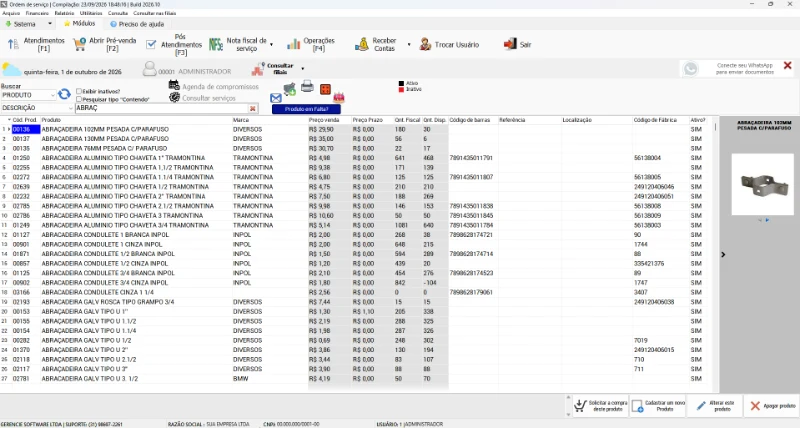The width and height of the screenshot is (800, 428).
Task: Click the birthday cake icon
Action: pos(339,96)
